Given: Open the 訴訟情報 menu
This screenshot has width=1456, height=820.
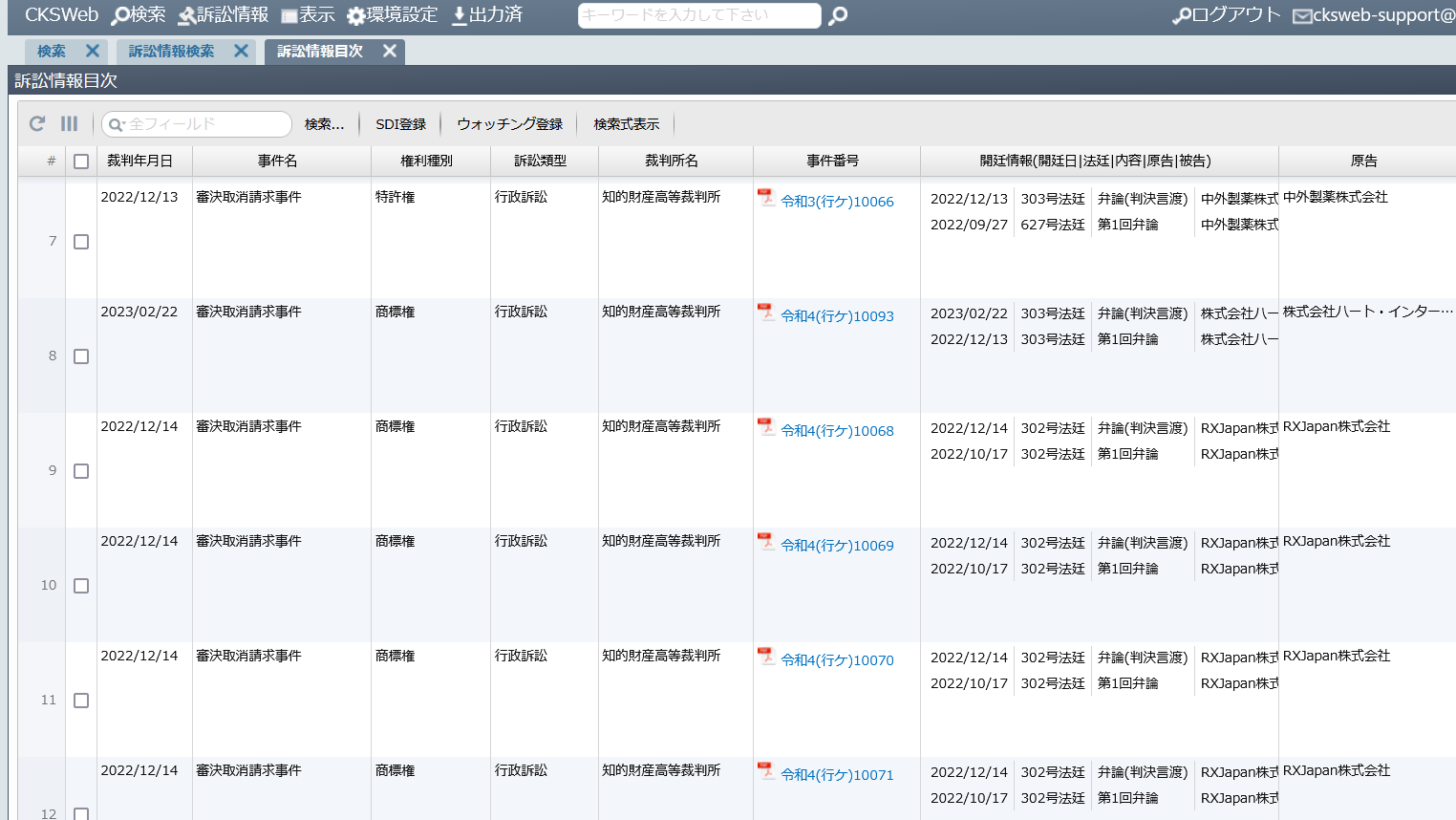Looking at the screenshot, I should pyautogui.click(x=224, y=15).
